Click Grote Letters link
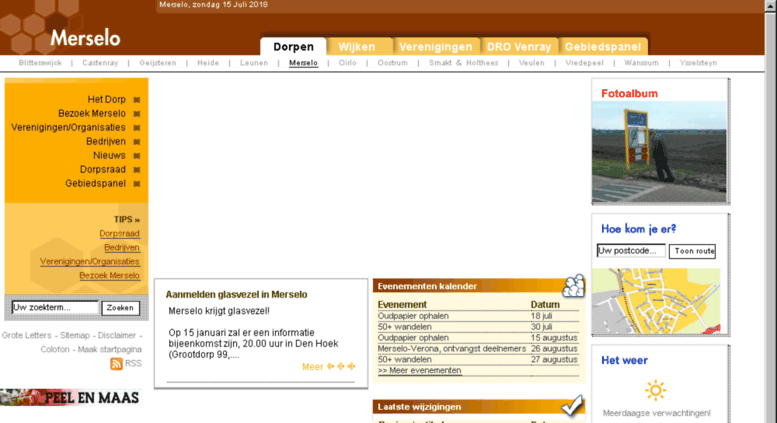 [26, 335]
